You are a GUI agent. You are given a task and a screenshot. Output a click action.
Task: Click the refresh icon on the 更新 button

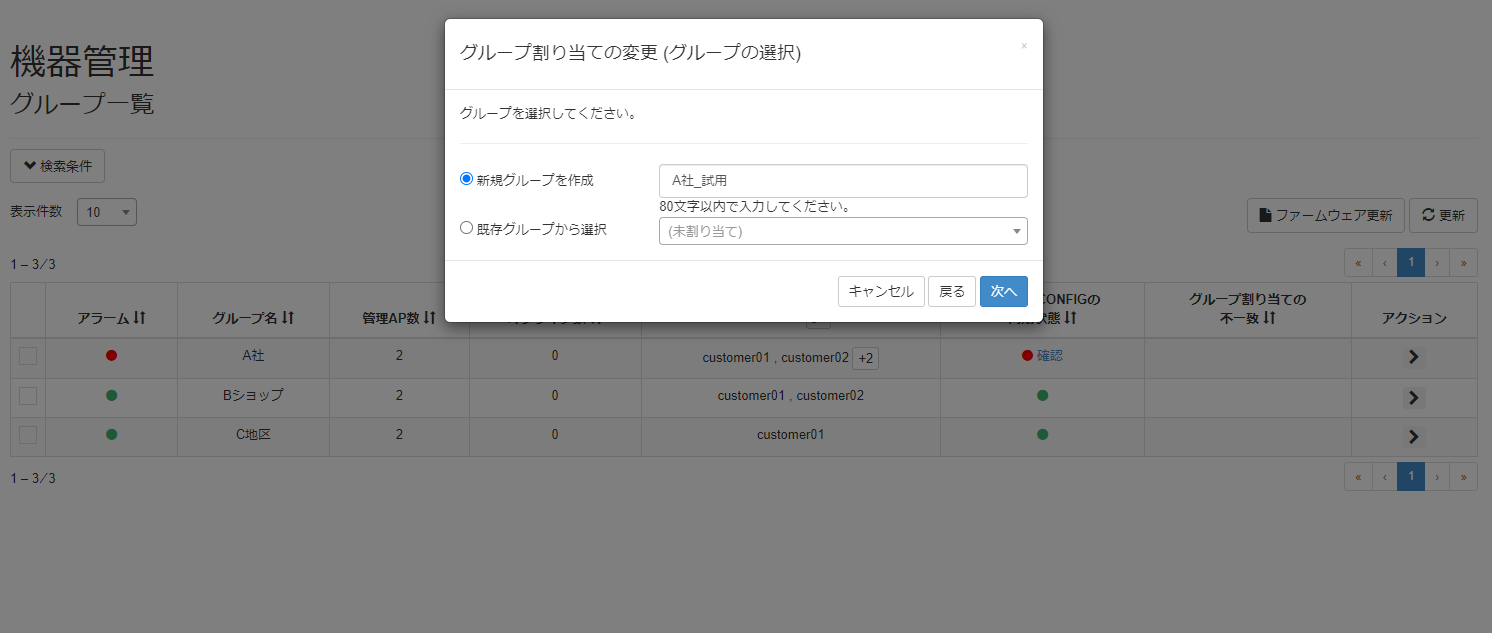[x=1427, y=215]
